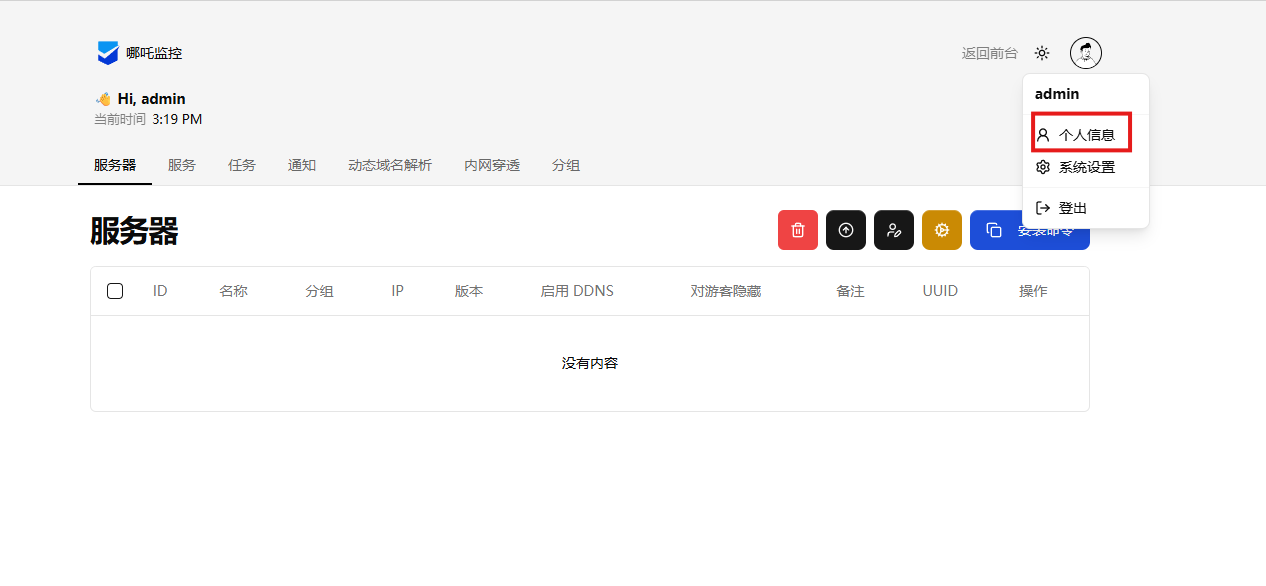Open the 内网穿透 tab

point(492,165)
